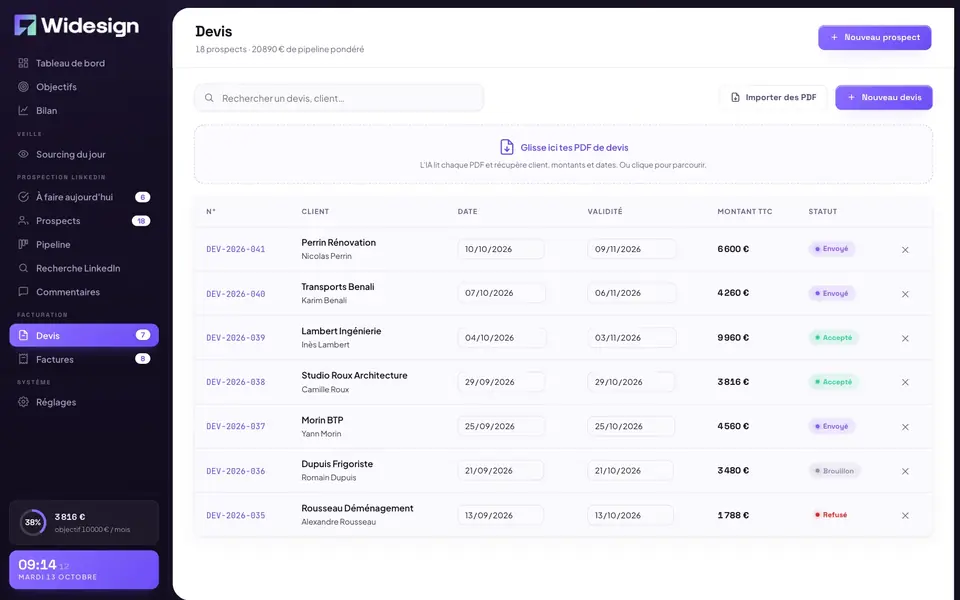
Task: Click the 38% monthly goal progress ring
Action: coord(33,522)
